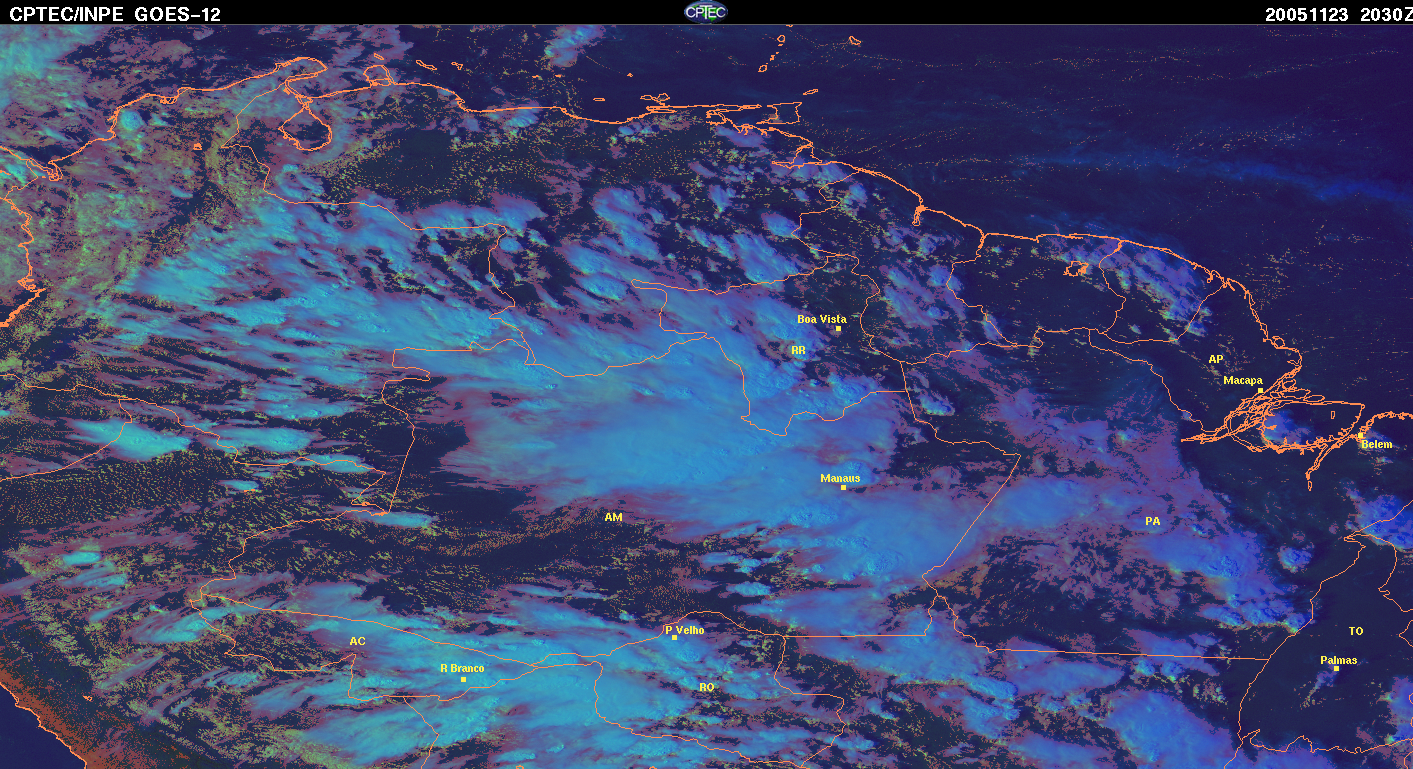Viewport: 1413px width, 769px height.
Task: Click the AC state label
Action: click(357, 641)
